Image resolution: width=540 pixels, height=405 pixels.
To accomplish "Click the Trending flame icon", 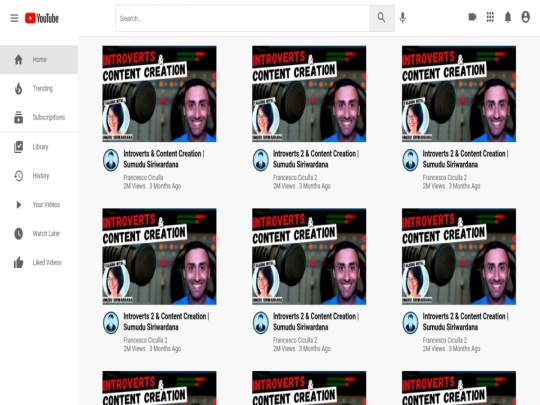I will coord(19,89).
